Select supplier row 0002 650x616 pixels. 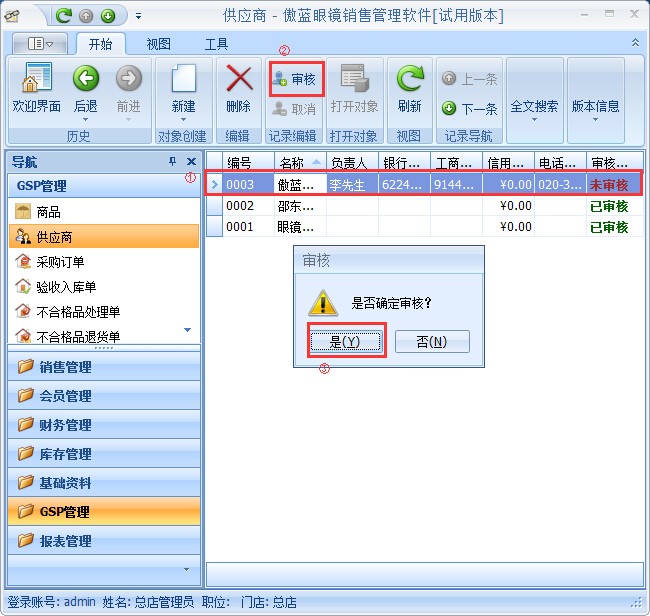(x=240, y=206)
